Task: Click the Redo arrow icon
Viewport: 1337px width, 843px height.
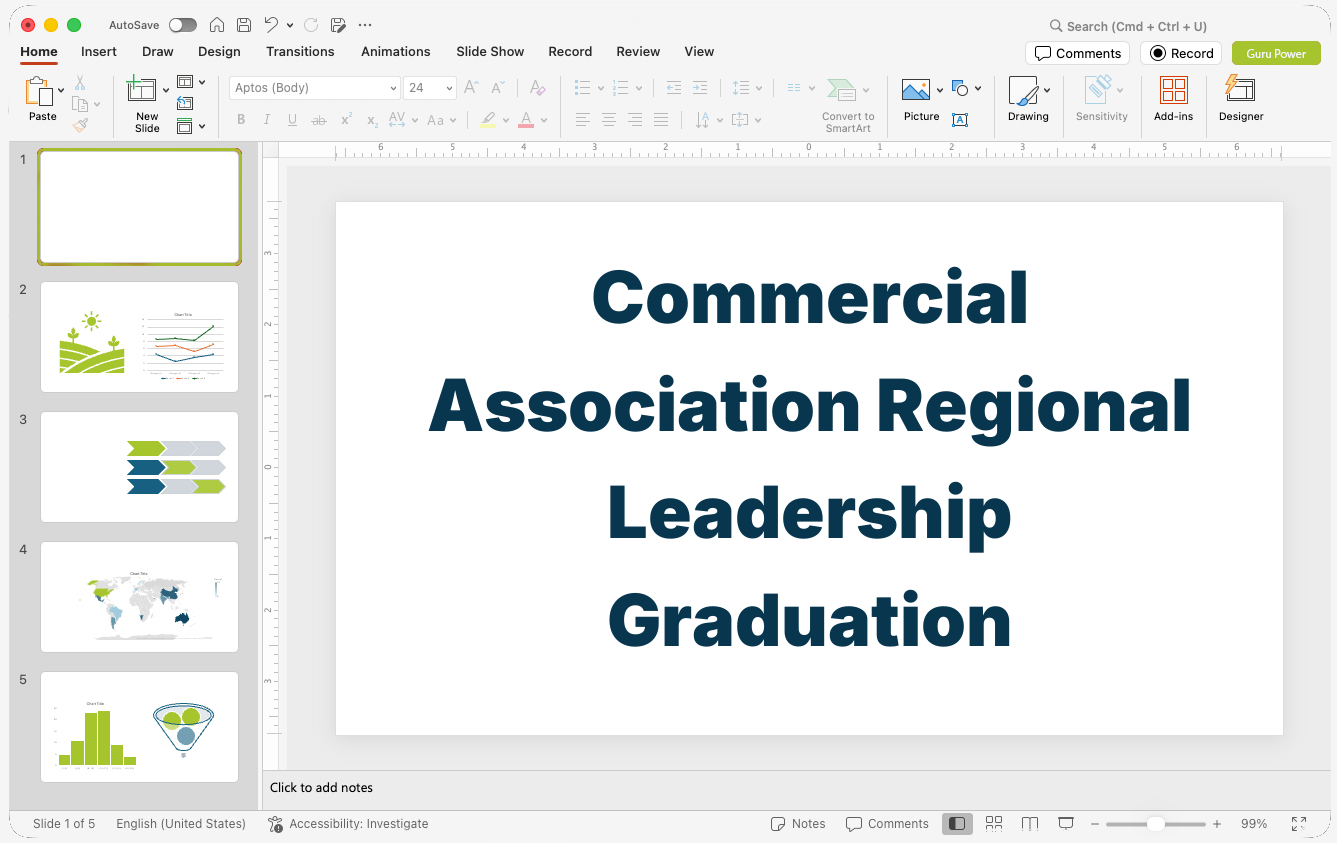Action: click(311, 25)
